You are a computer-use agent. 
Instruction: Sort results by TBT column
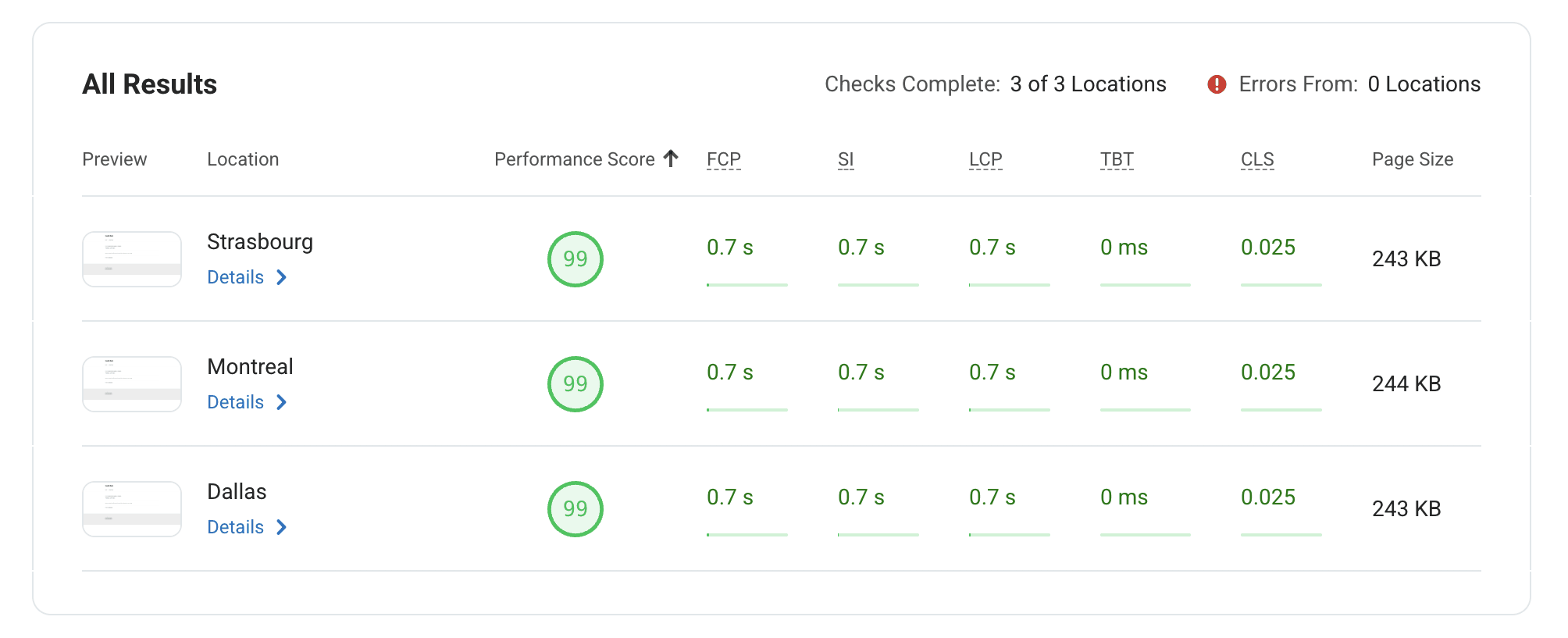tap(1116, 159)
